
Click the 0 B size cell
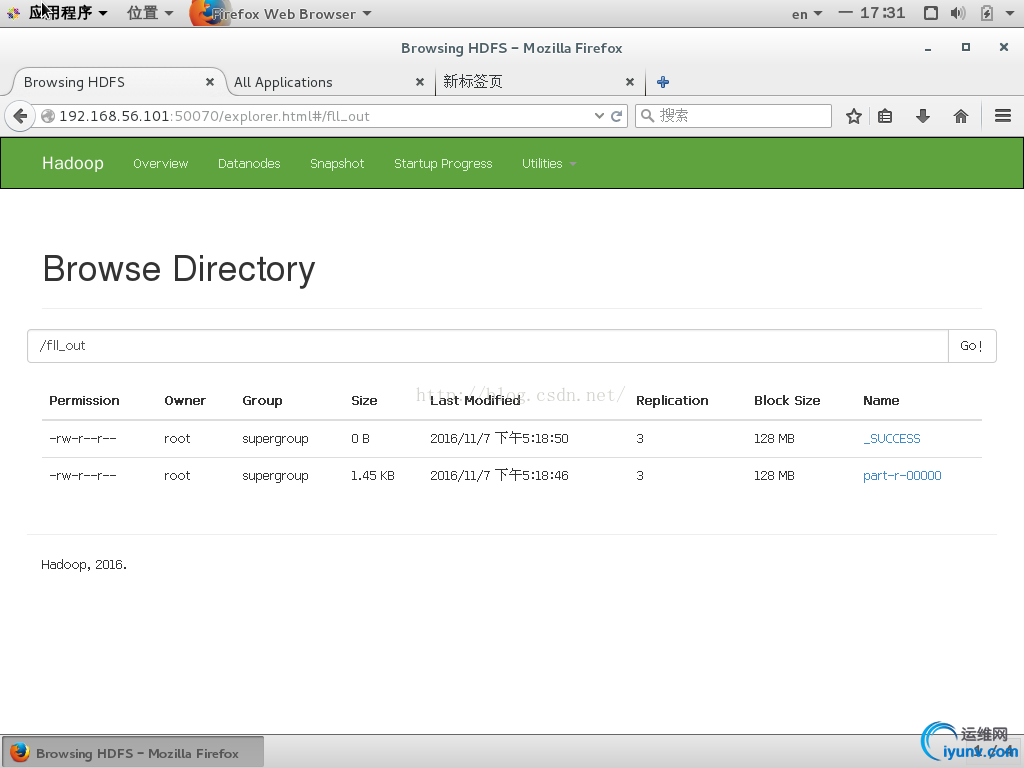(360, 438)
